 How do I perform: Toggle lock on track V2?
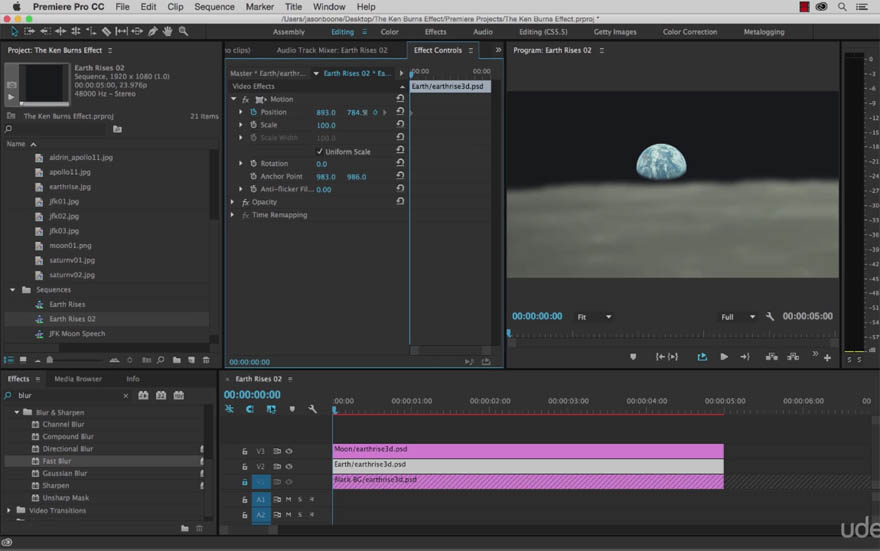(245, 466)
